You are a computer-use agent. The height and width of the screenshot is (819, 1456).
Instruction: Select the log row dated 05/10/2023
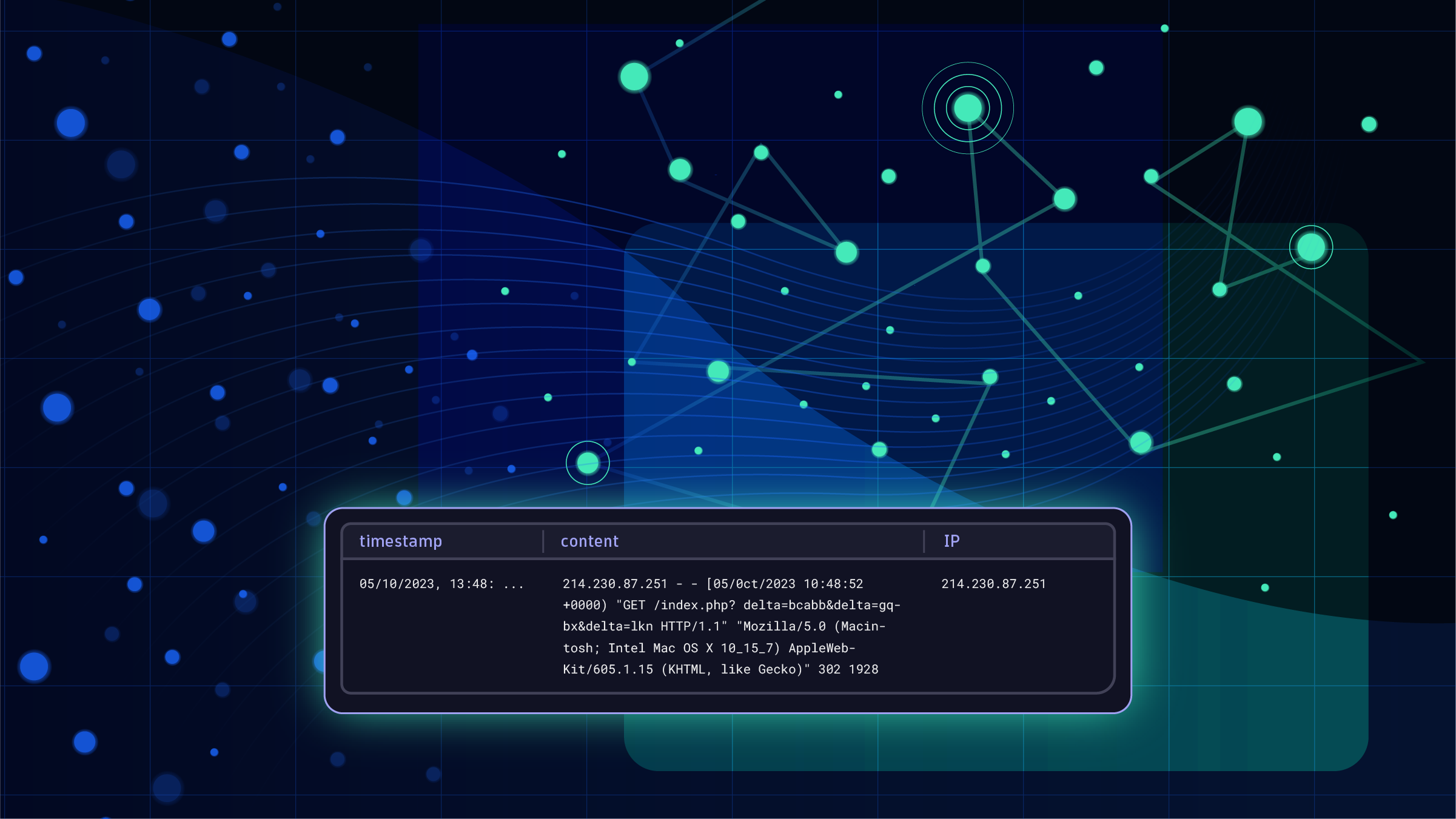pos(424,584)
